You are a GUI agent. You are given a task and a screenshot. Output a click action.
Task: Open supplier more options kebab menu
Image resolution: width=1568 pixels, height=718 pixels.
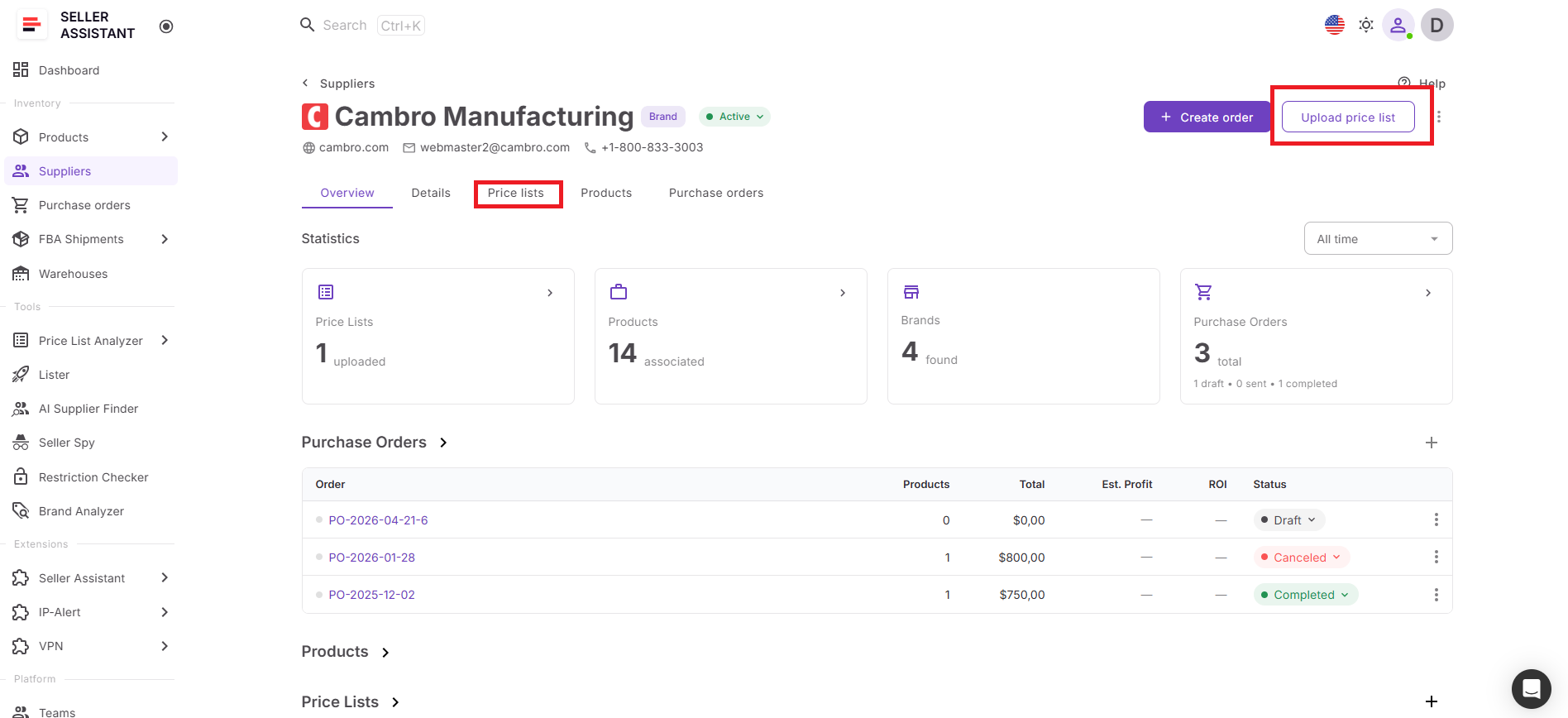(1439, 117)
